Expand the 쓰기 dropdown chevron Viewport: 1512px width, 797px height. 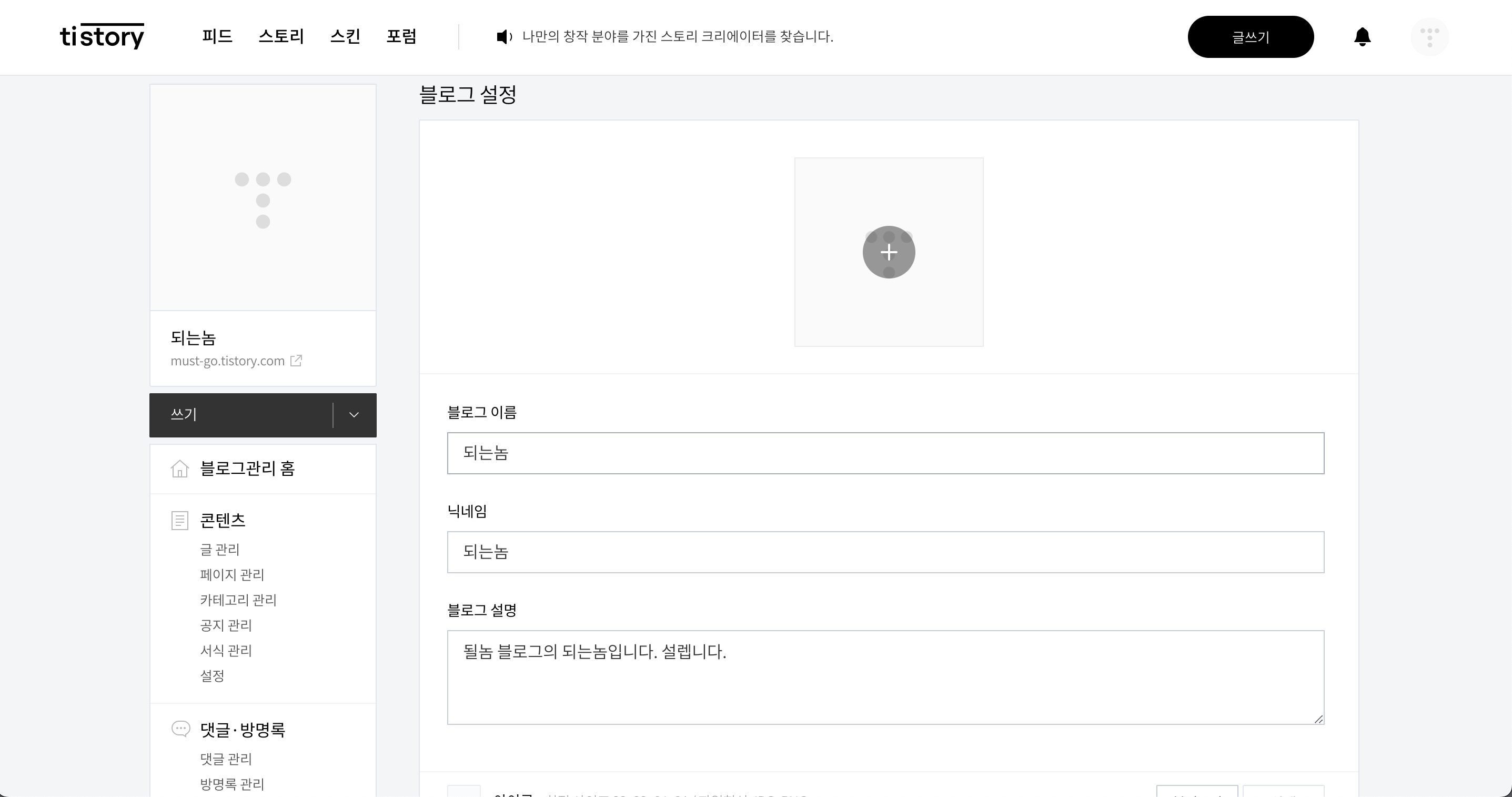pos(354,415)
